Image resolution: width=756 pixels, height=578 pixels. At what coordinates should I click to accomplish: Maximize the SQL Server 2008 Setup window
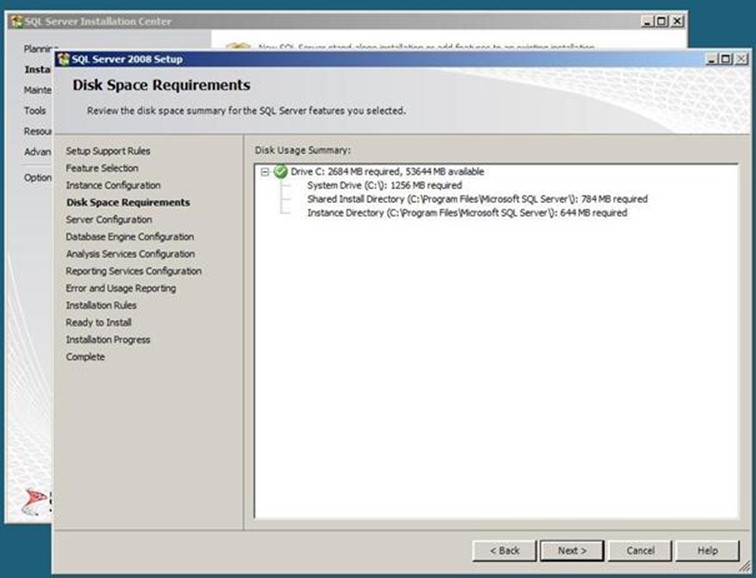[726, 59]
